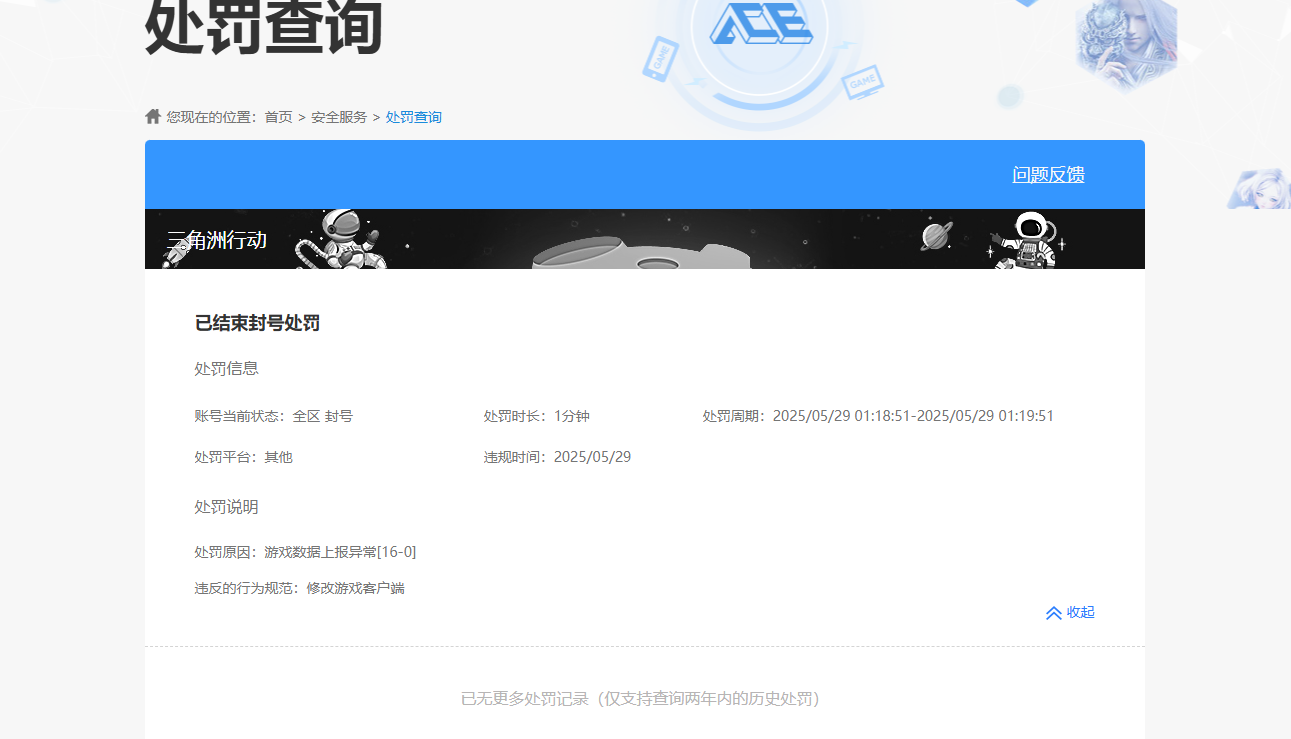
Task: Click the 已结束封号处罚 heading
Action: click(x=257, y=323)
